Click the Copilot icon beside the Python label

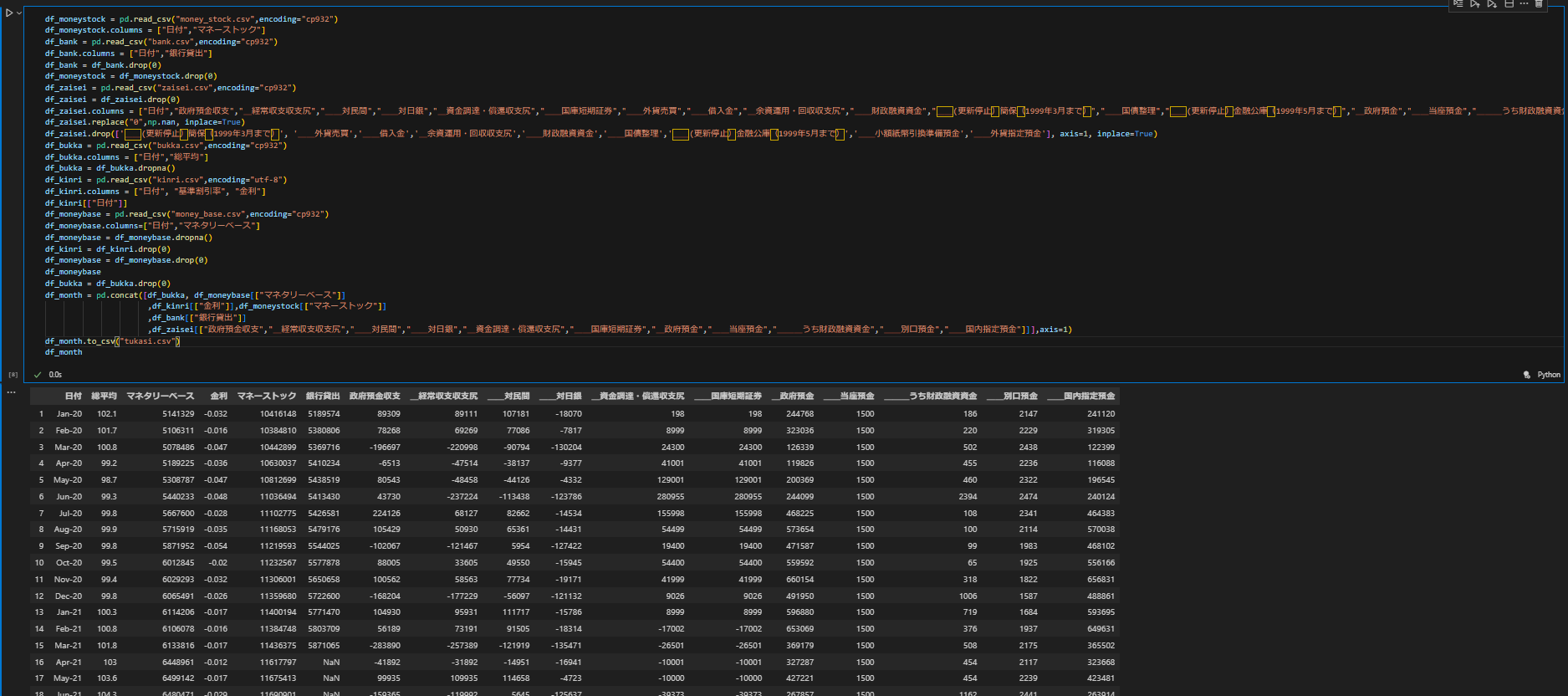[1527, 375]
